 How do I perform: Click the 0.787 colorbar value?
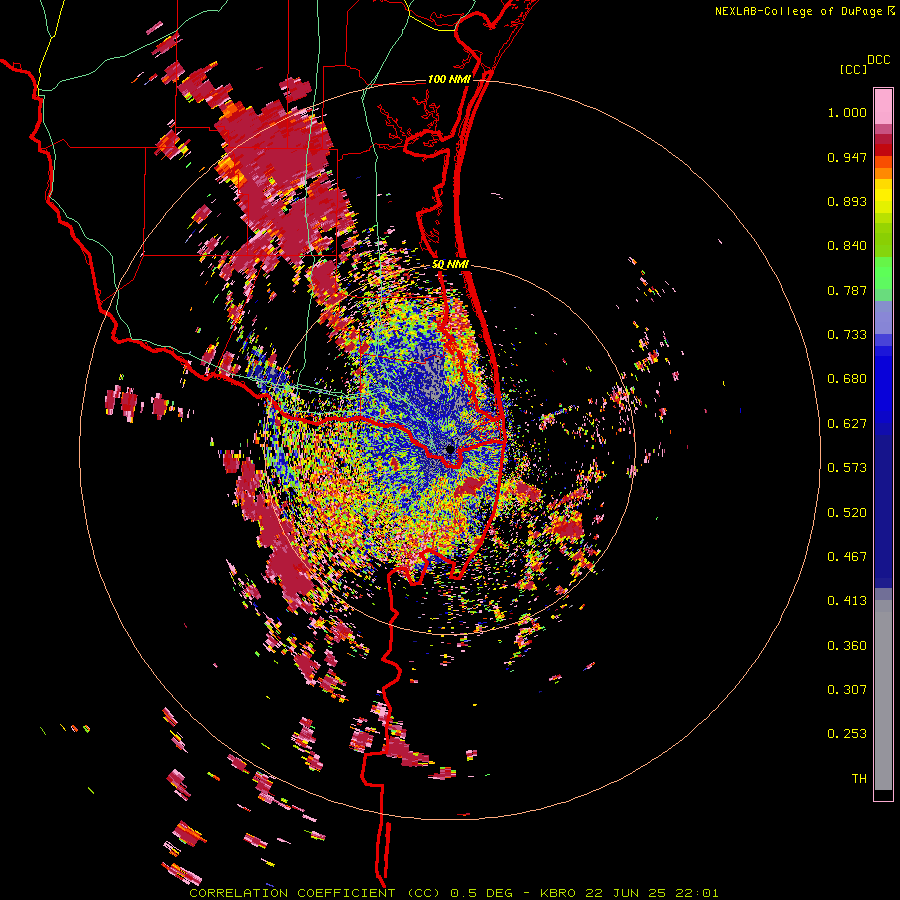point(847,290)
